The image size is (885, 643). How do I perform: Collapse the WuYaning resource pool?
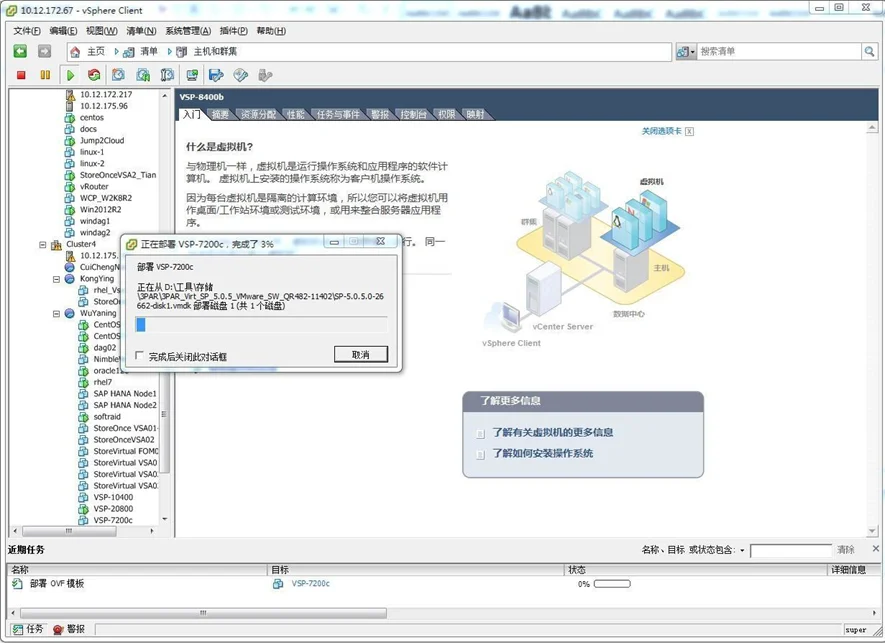click(56, 313)
